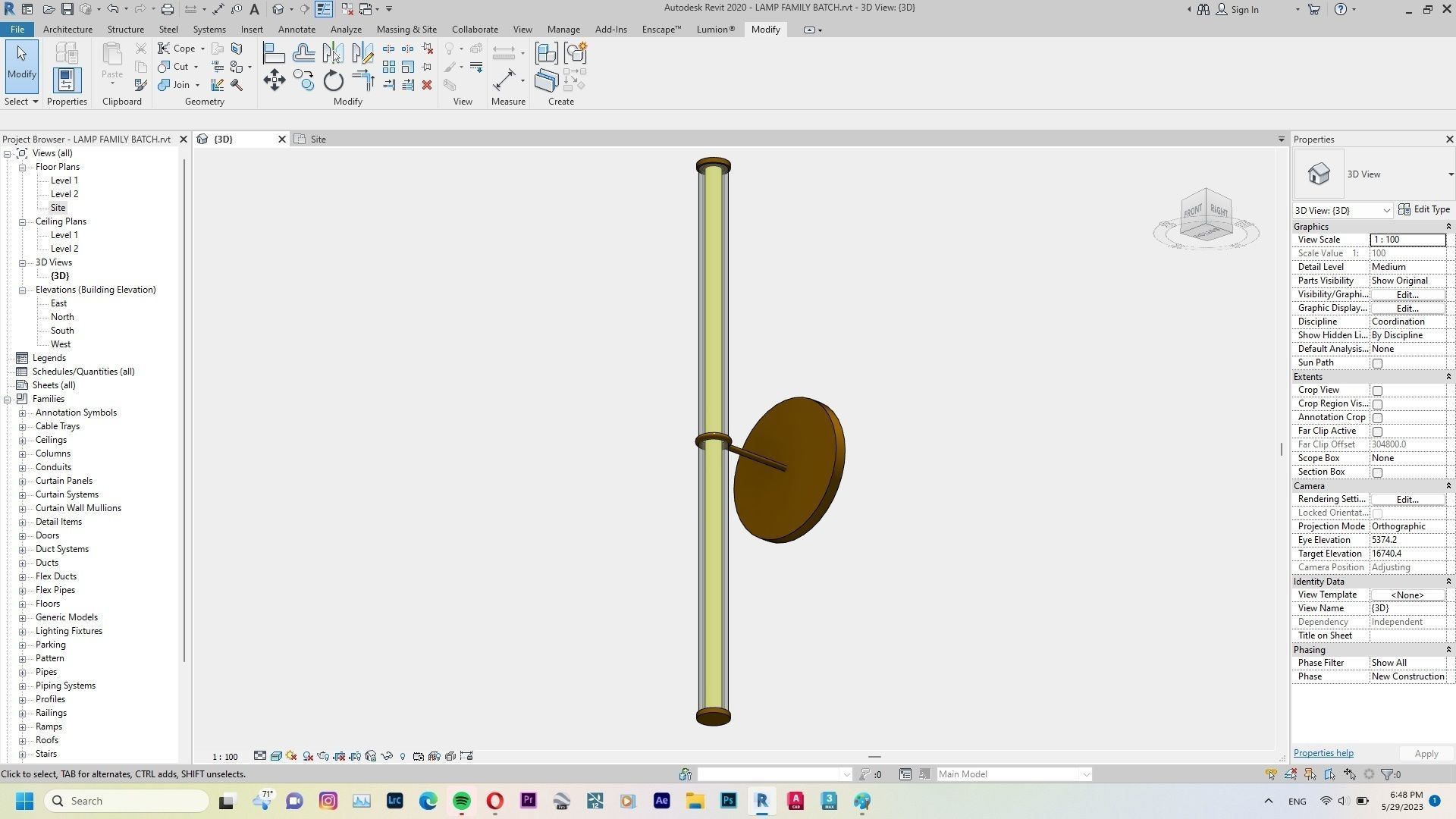Viewport: 1456px width, 819px height.
Task: Click the Temporary Hide/Isolate glasses icon
Action: [387, 756]
